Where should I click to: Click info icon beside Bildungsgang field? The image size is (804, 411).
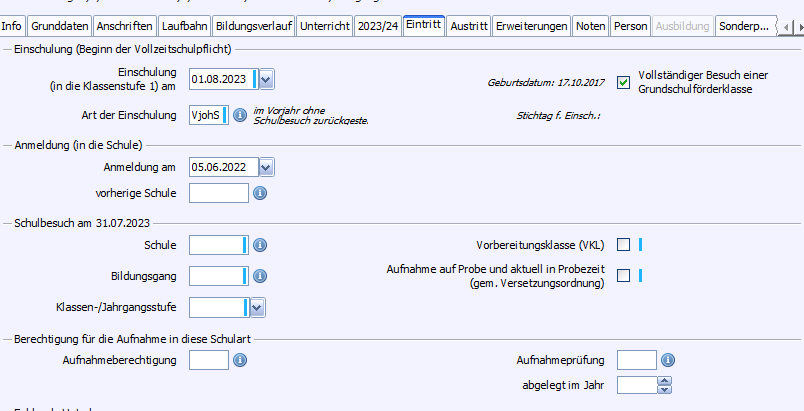pos(259,276)
